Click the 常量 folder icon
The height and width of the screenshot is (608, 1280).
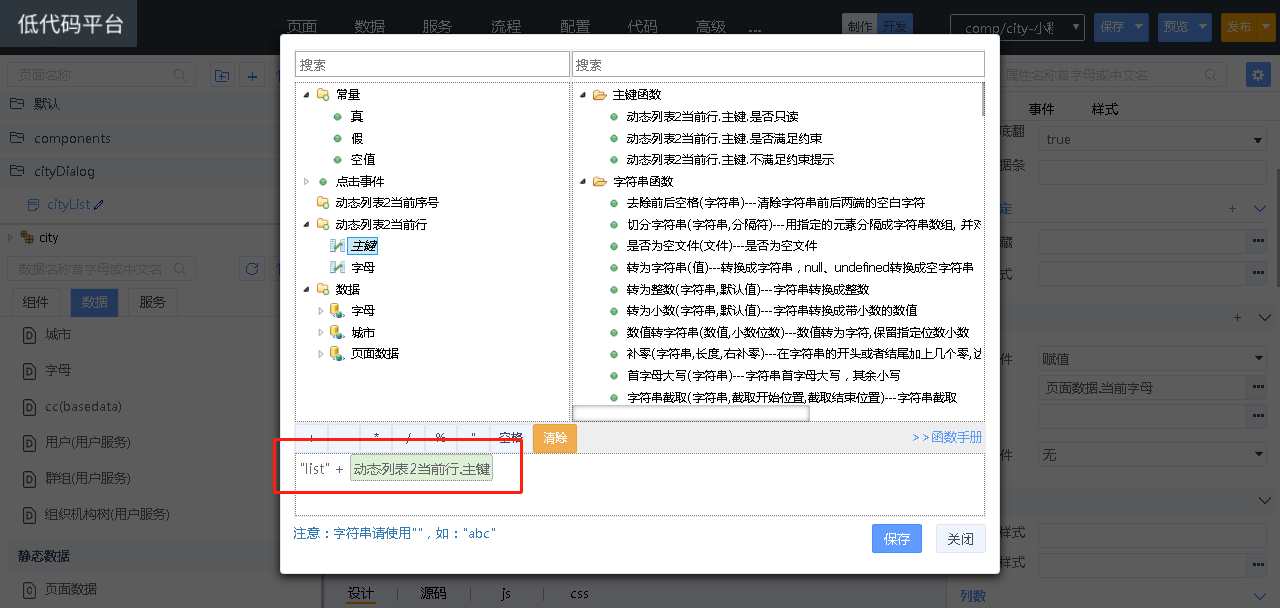click(x=322, y=95)
